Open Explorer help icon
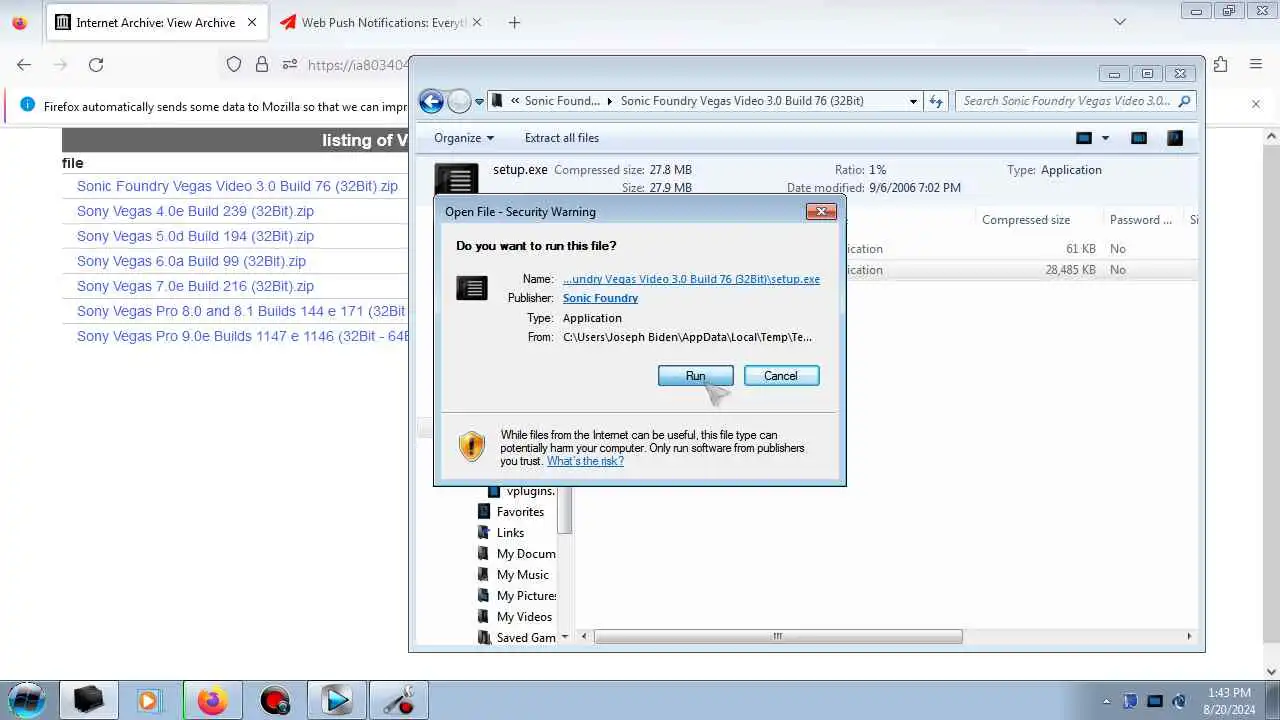1280x720 pixels. (x=1175, y=138)
